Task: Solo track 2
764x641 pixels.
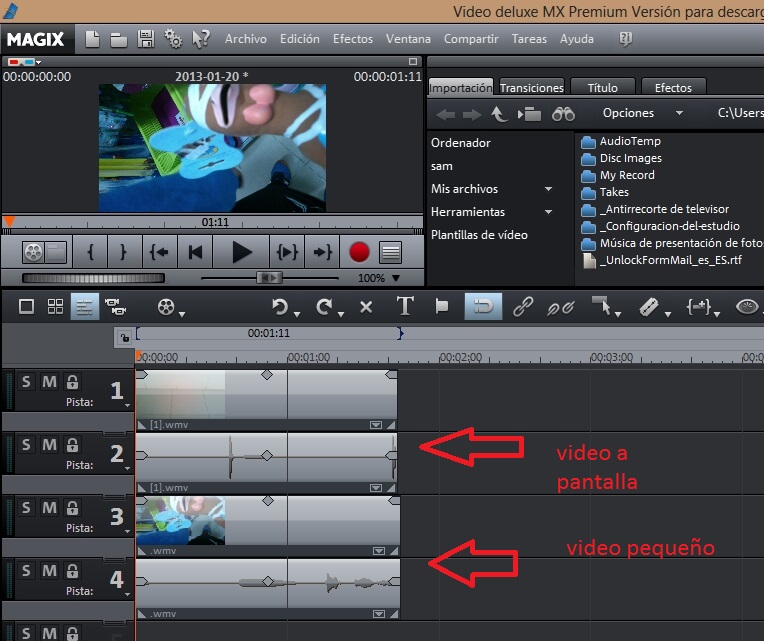Action: [26, 444]
